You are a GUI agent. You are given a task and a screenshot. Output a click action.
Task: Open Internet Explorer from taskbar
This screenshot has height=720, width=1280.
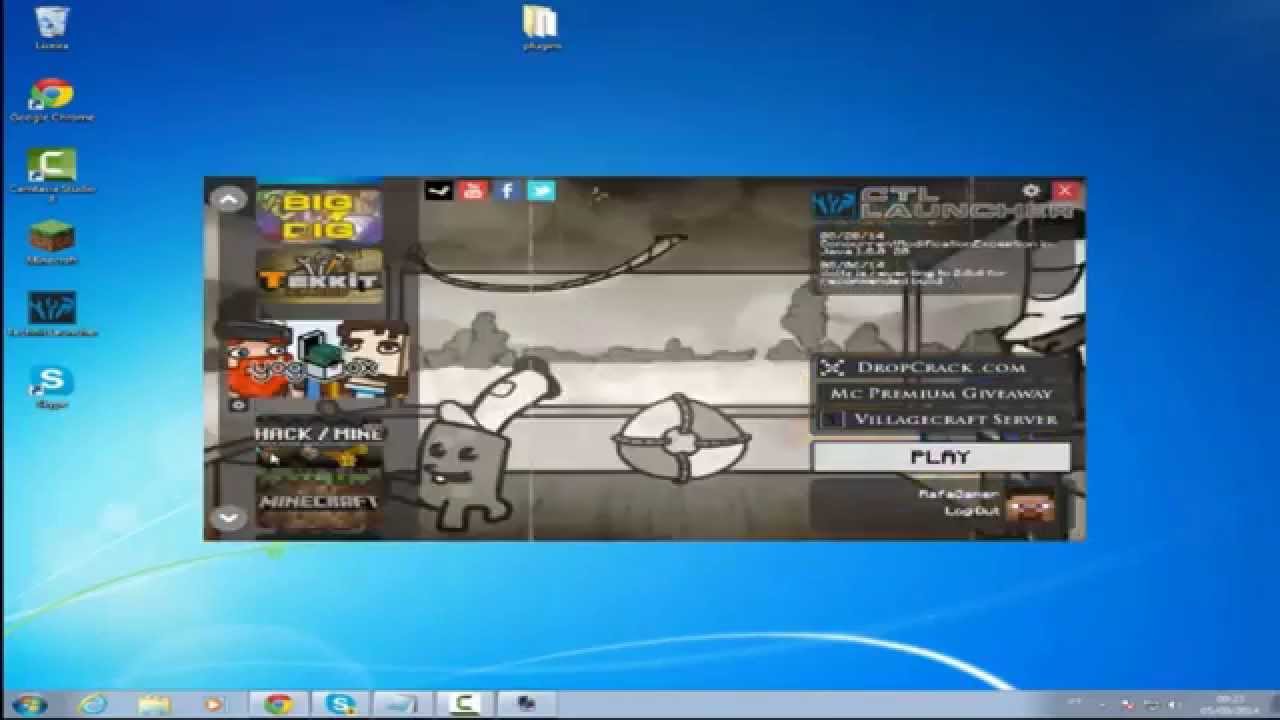pos(92,704)
